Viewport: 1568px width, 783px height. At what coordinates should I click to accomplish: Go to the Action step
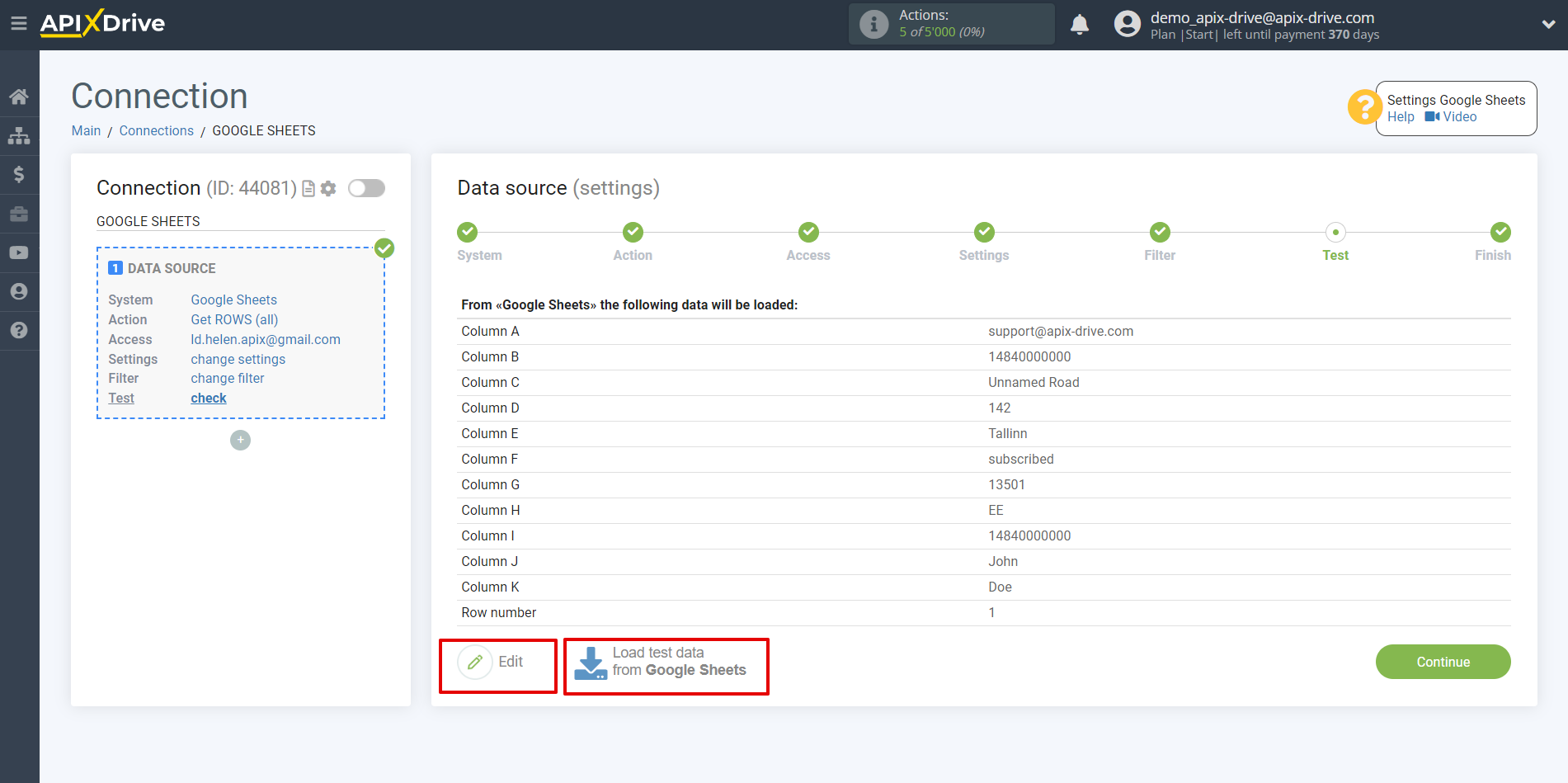(633, 243)
